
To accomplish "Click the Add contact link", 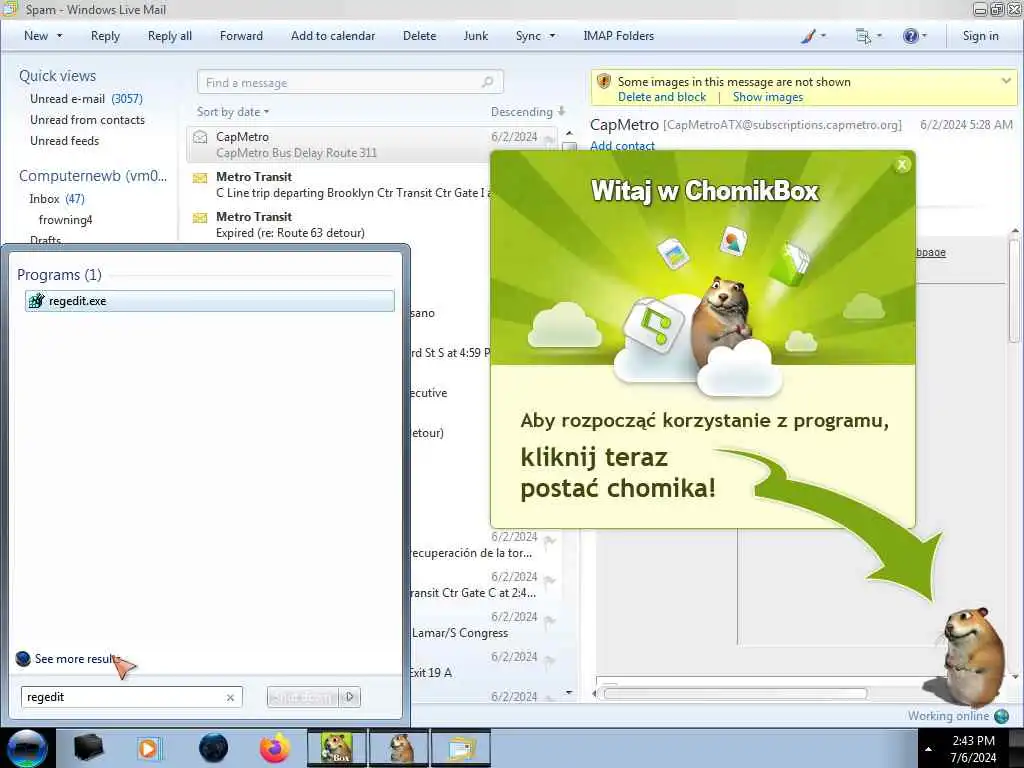I will point(622,146).
